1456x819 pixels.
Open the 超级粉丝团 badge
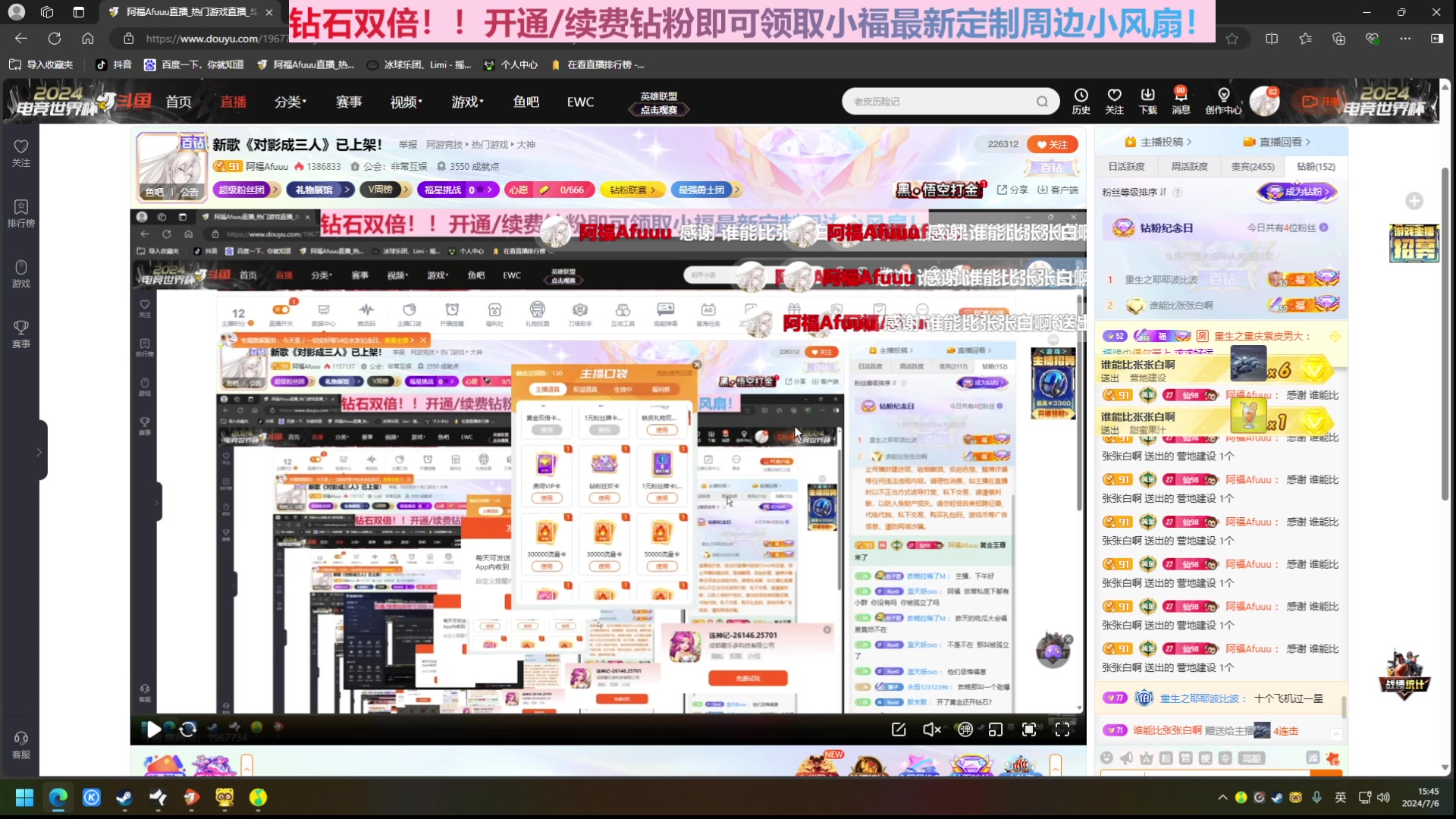point(246,190)
